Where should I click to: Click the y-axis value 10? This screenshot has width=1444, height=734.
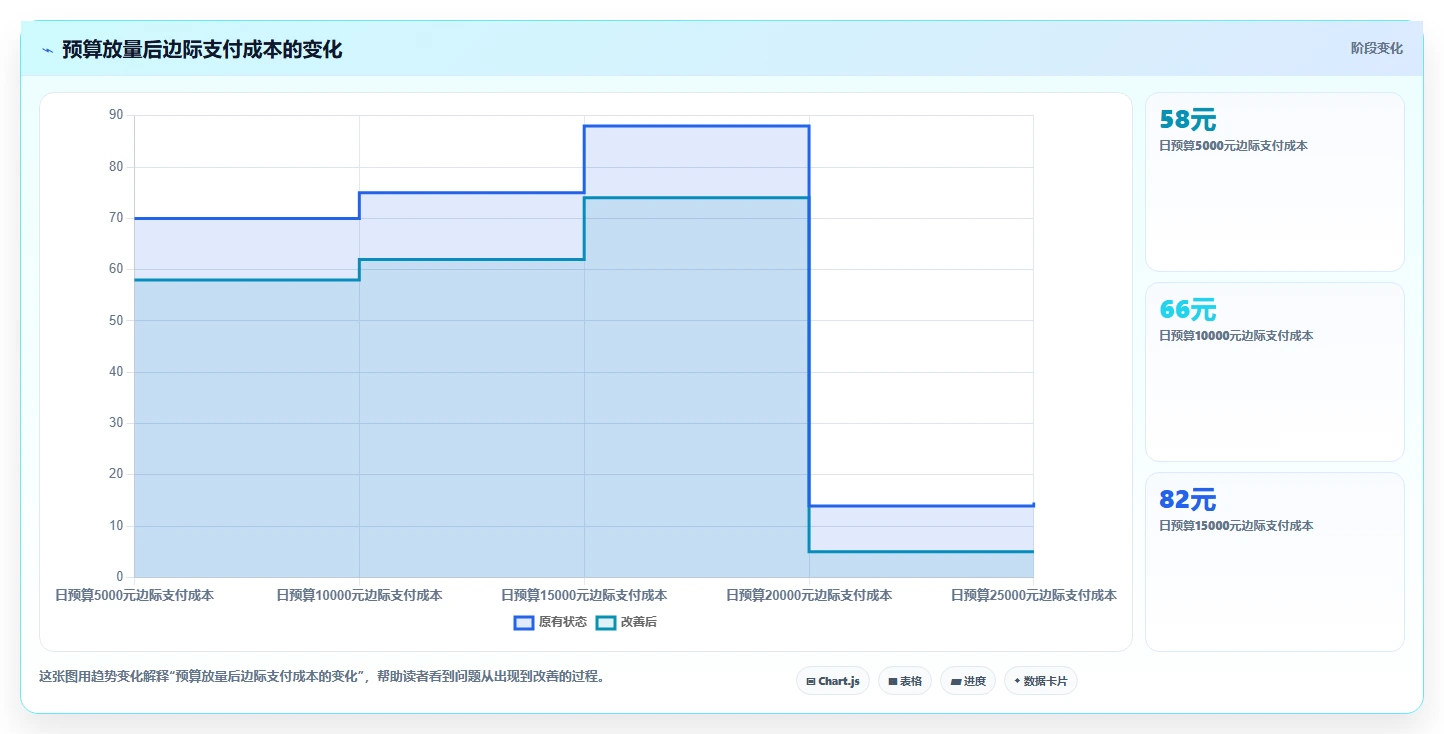click(x=116, y=525)
